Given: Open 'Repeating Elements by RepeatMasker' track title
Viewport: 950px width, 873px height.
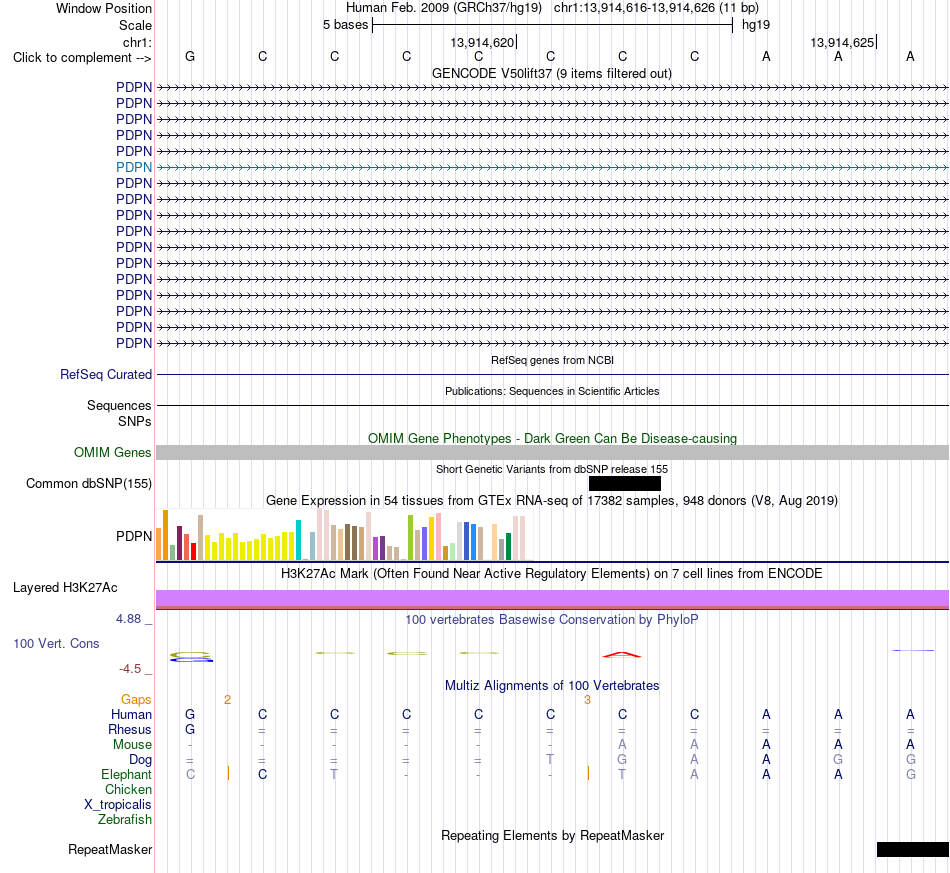Looking at the screenshot, I should [x=552, y=835].
